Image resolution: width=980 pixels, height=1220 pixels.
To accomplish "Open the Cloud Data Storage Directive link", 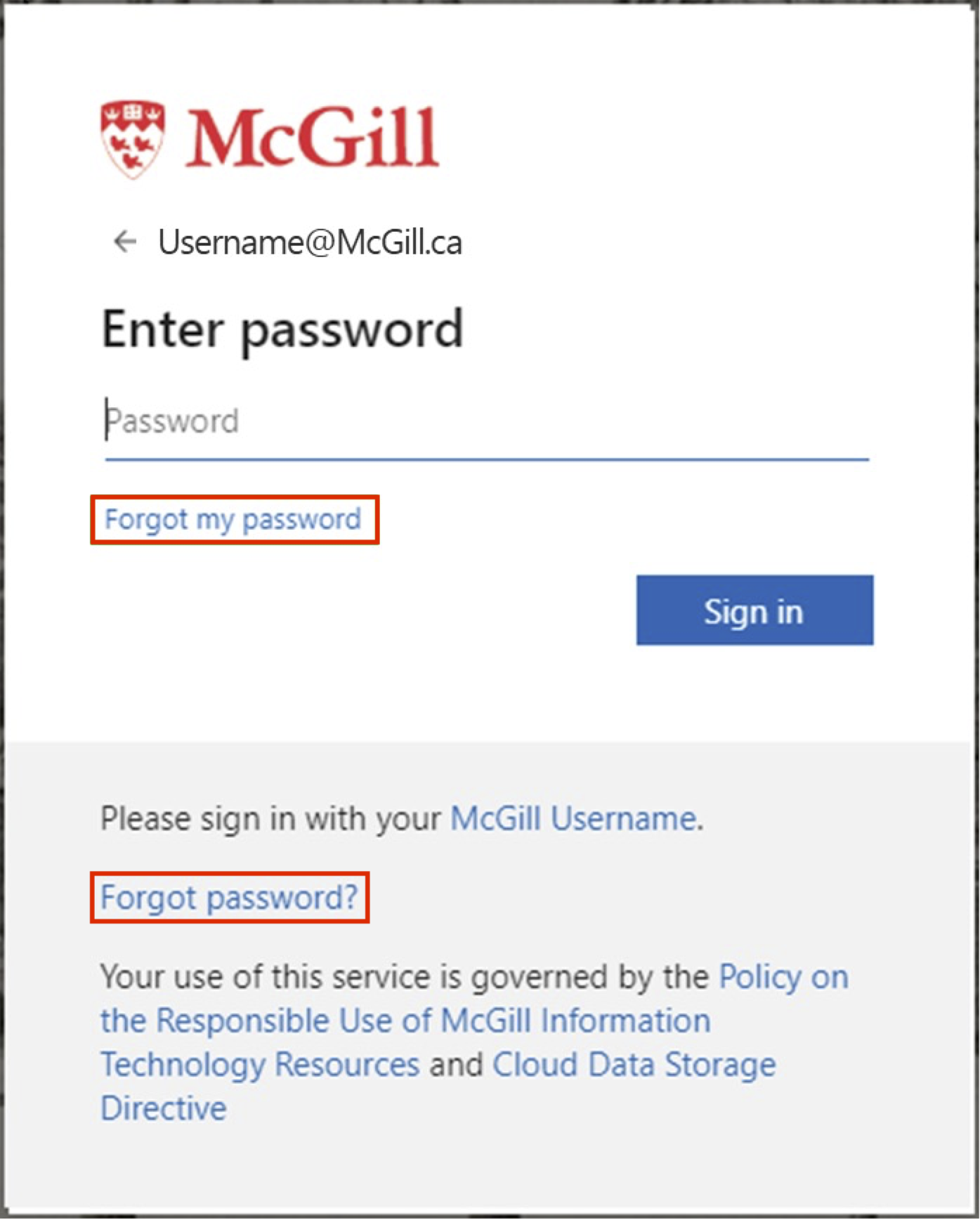I will [x=634, y=1065].
